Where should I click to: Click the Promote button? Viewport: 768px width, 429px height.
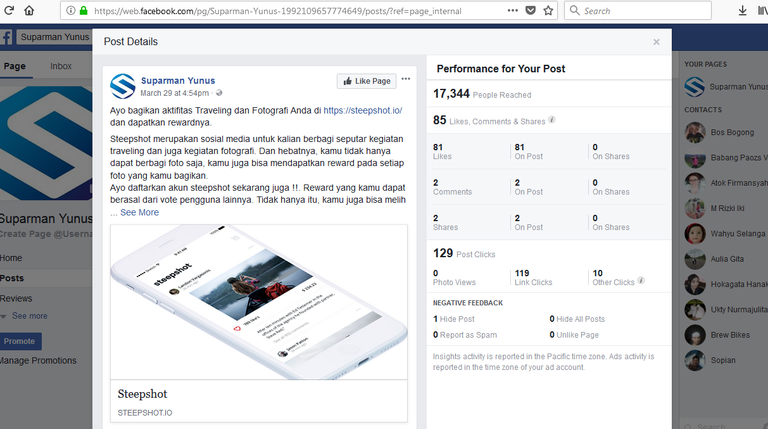(20, 341)
